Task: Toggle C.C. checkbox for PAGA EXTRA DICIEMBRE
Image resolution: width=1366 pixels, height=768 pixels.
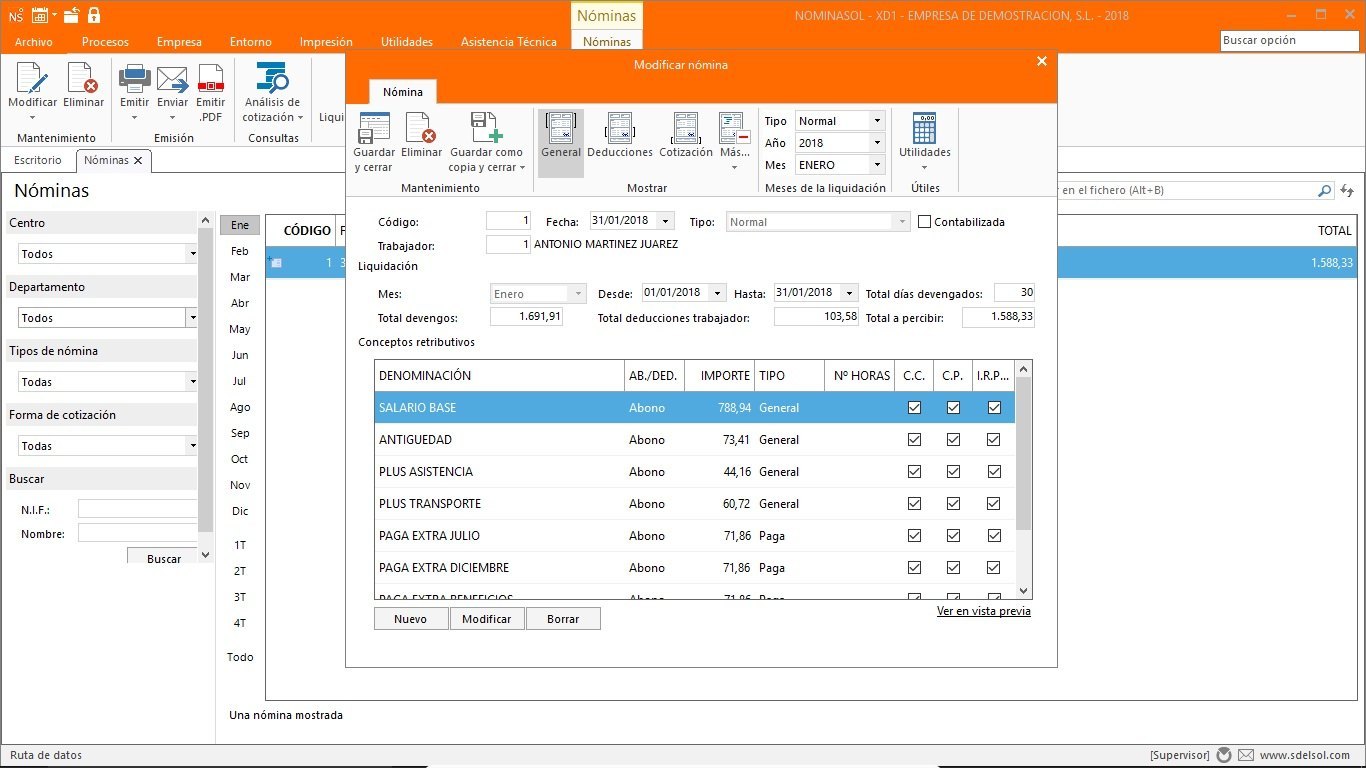Action: point(914,568)
